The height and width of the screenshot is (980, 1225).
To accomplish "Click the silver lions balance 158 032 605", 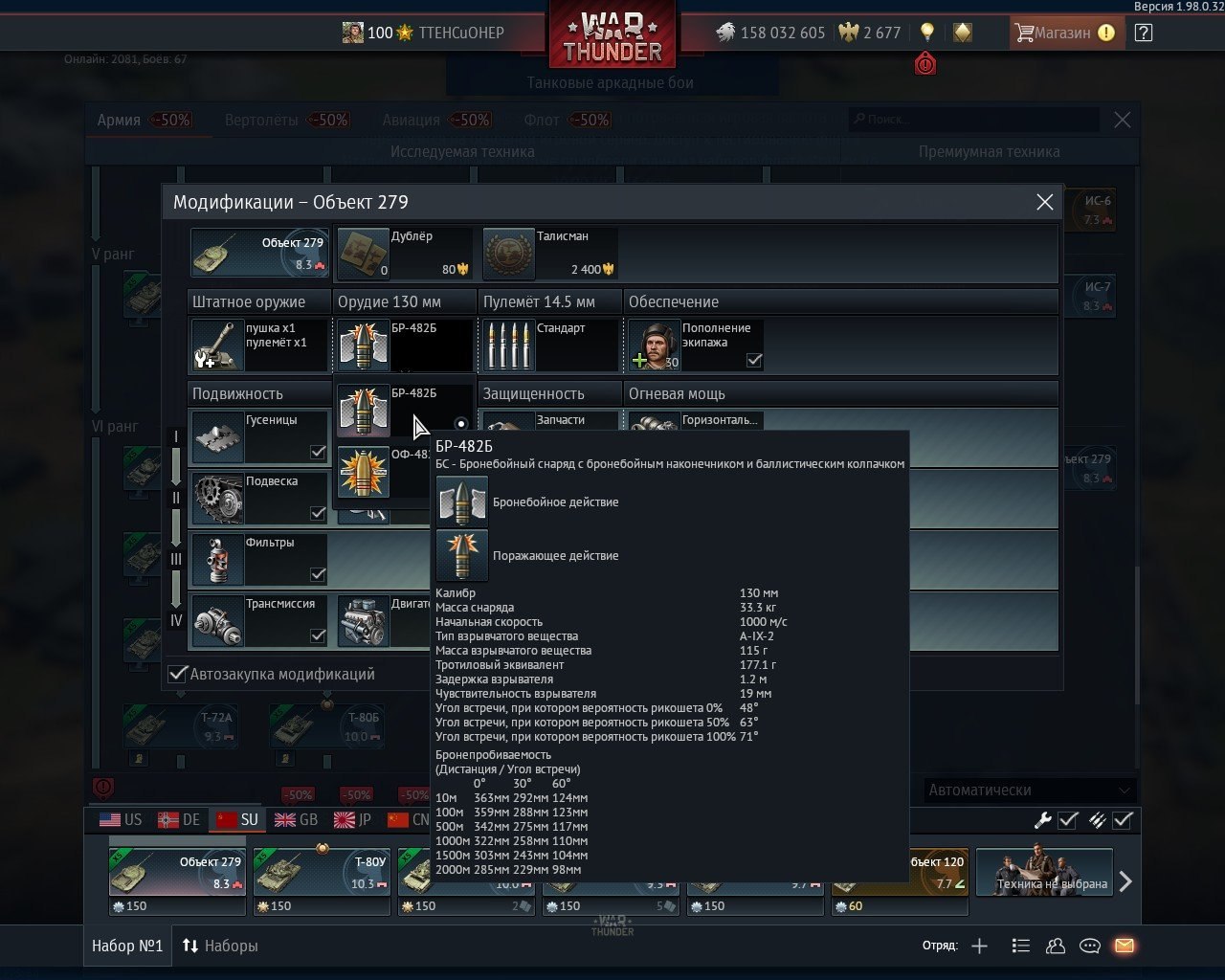I will tap(770, 33).
